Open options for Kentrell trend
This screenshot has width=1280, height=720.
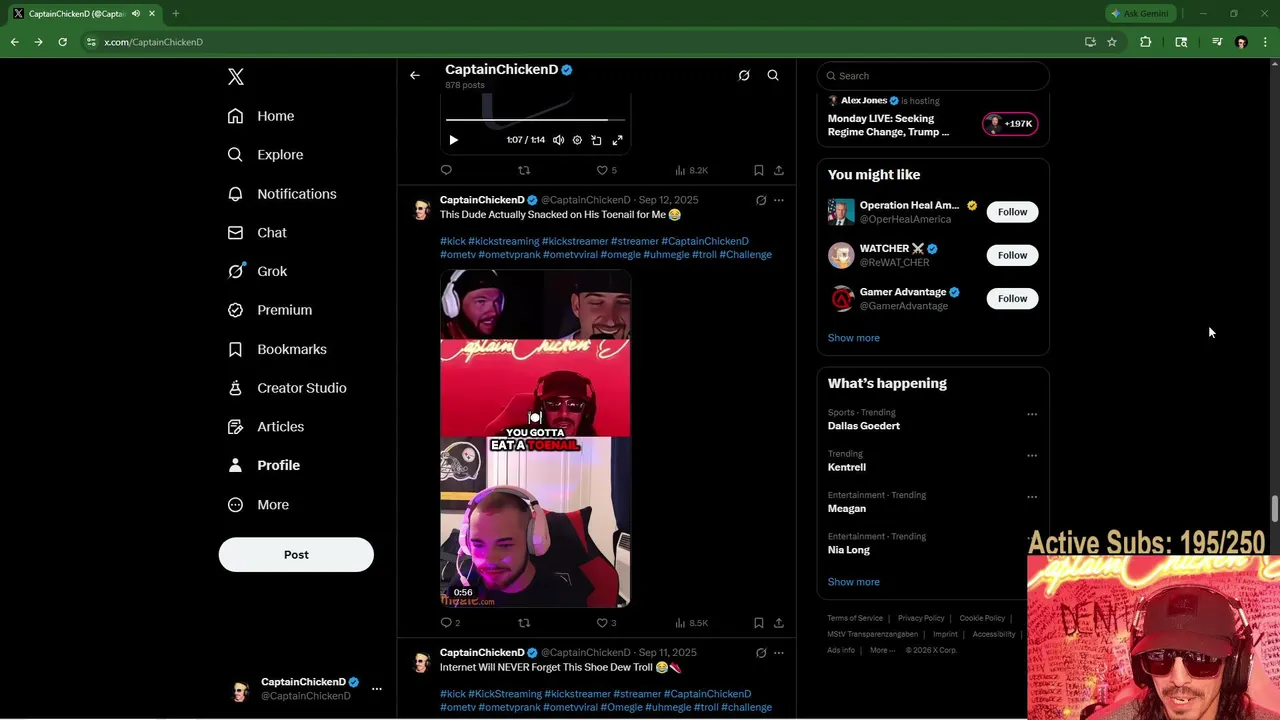click(x=1031, y=456)
